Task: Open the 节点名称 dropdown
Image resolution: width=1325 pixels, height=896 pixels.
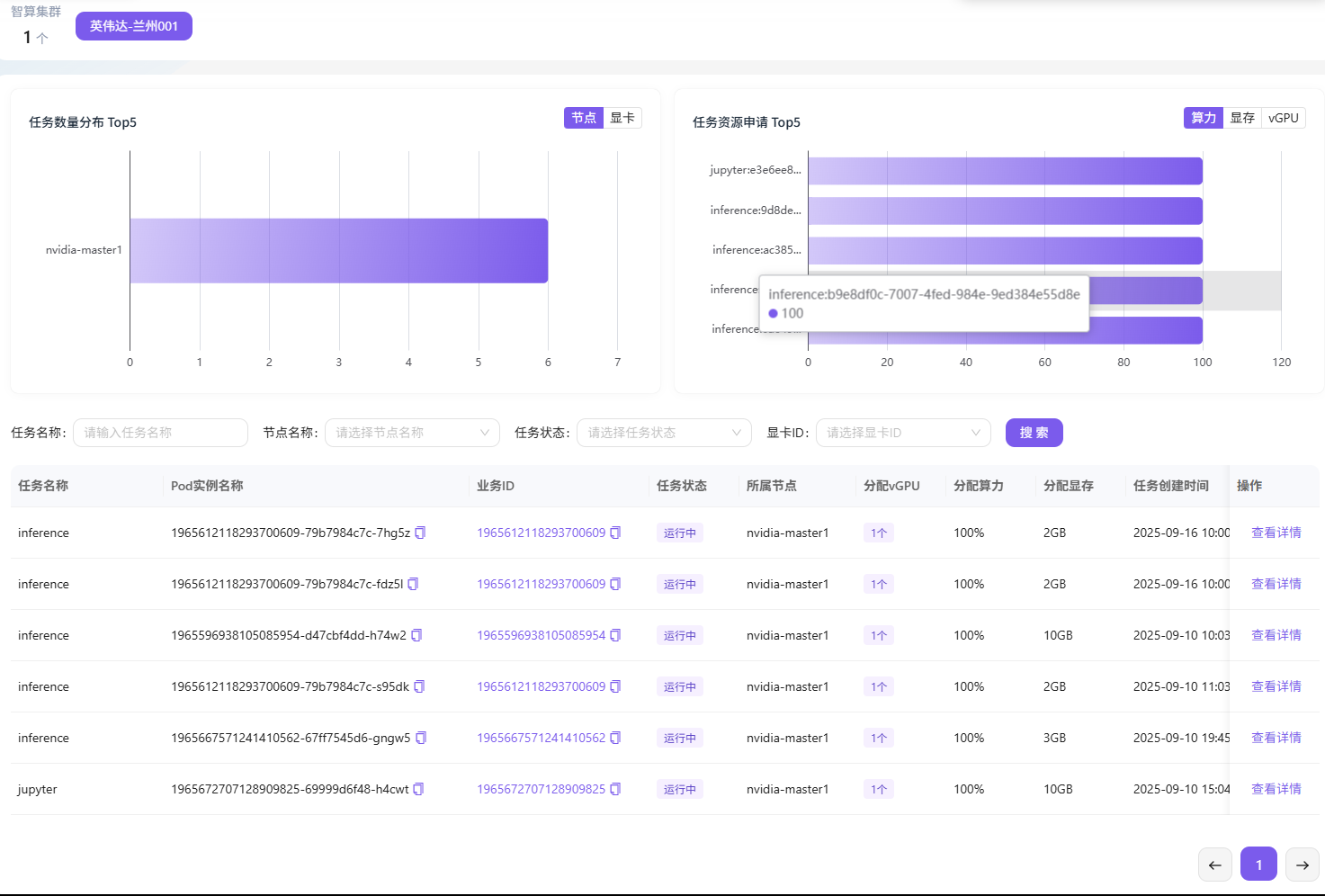Action: click(412, 433)
